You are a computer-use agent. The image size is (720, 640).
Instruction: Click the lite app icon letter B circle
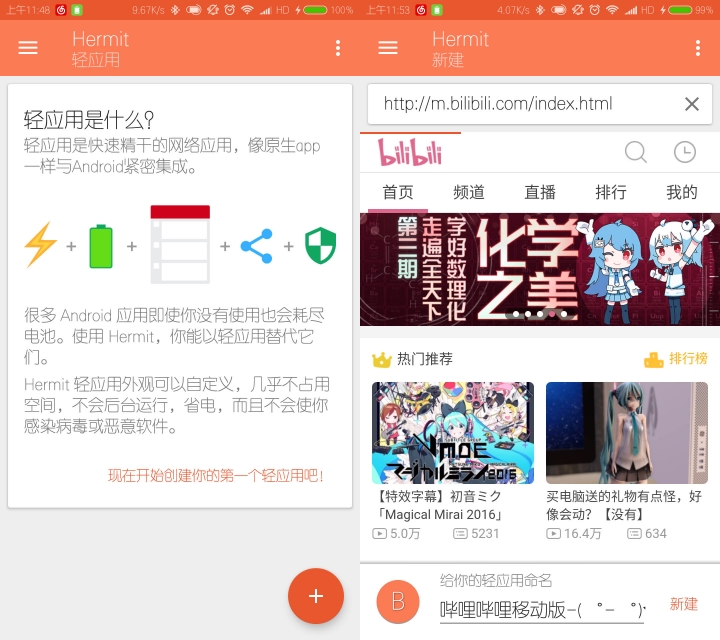pos(398,601)
